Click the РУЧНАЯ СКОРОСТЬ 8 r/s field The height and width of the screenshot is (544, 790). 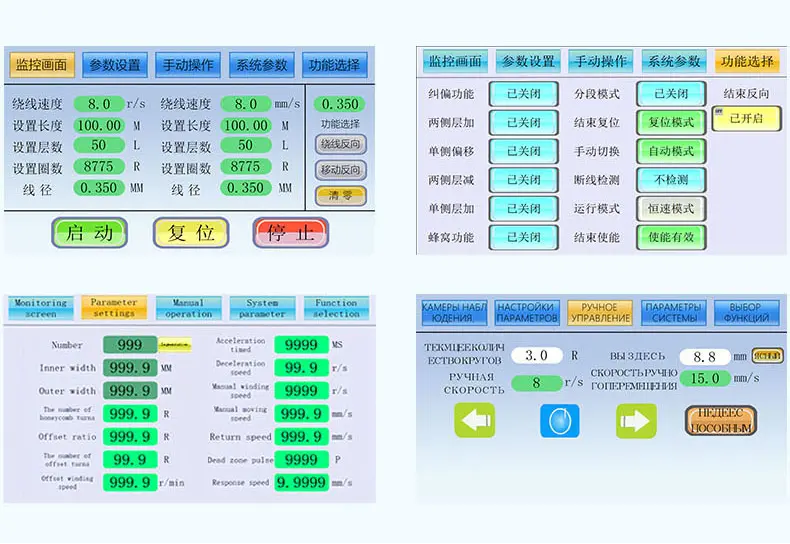click(x=537, y=383)
